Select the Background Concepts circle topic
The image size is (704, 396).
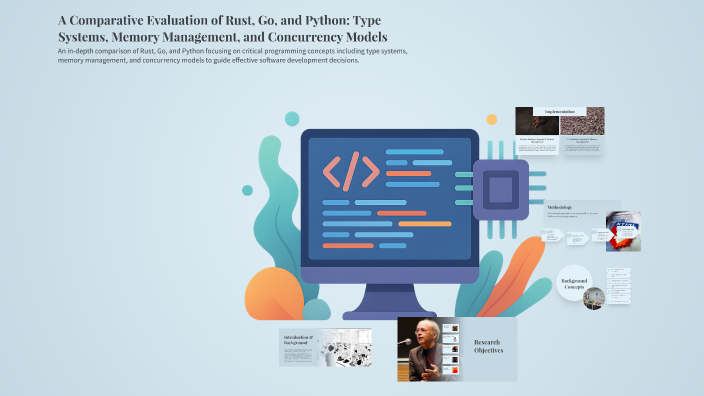pyautogui.click(x=574, y=283)
